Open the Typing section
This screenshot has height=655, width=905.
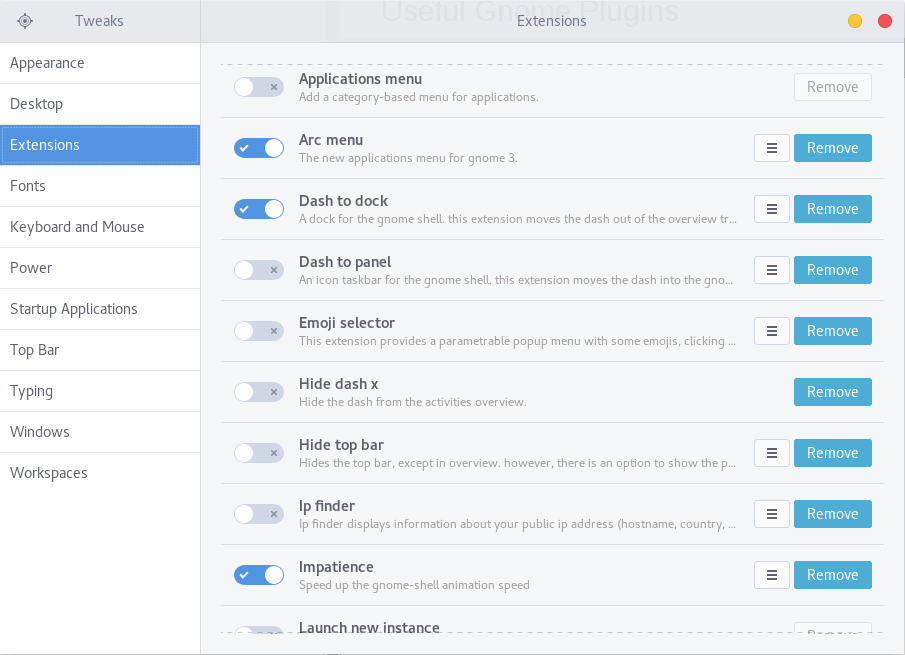pyautogui.click(x=100, y=391)
